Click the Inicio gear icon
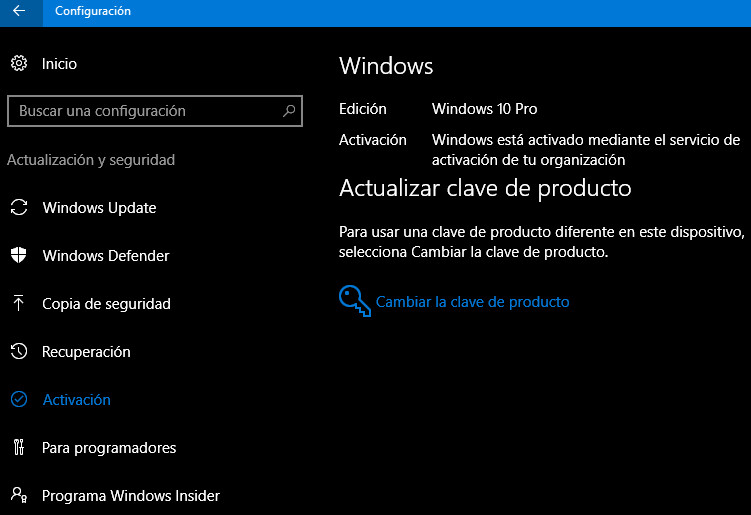Viewport: 751px width, 515px height. [19, 64]
